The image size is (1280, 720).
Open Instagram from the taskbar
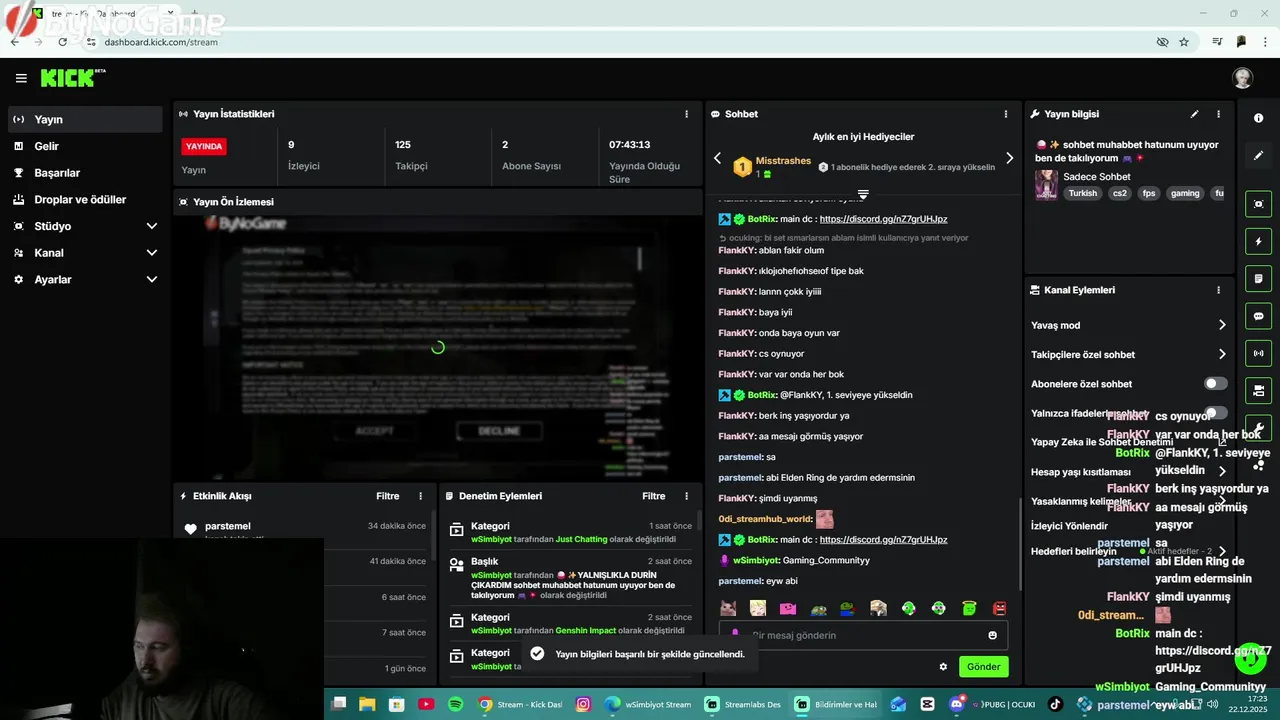tap(583, 704)
